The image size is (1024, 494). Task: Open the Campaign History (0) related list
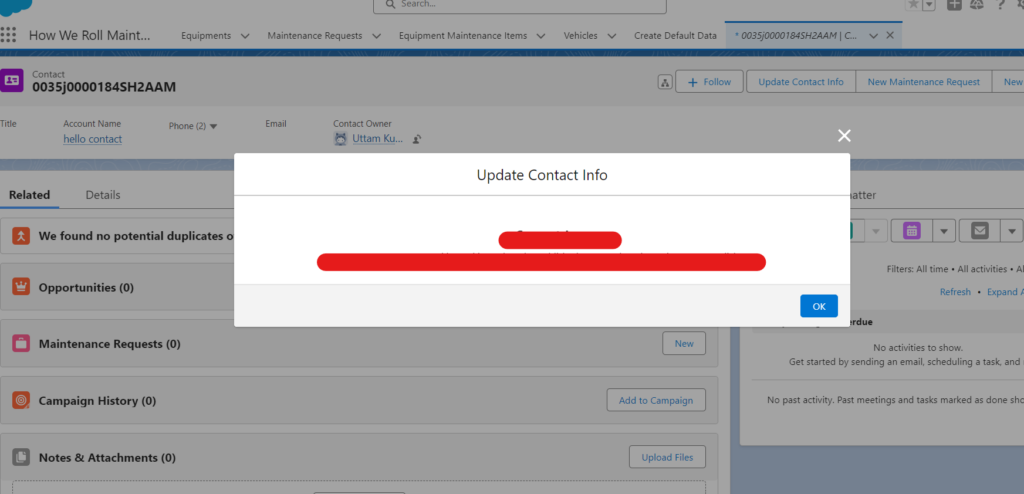coord(97,401)
